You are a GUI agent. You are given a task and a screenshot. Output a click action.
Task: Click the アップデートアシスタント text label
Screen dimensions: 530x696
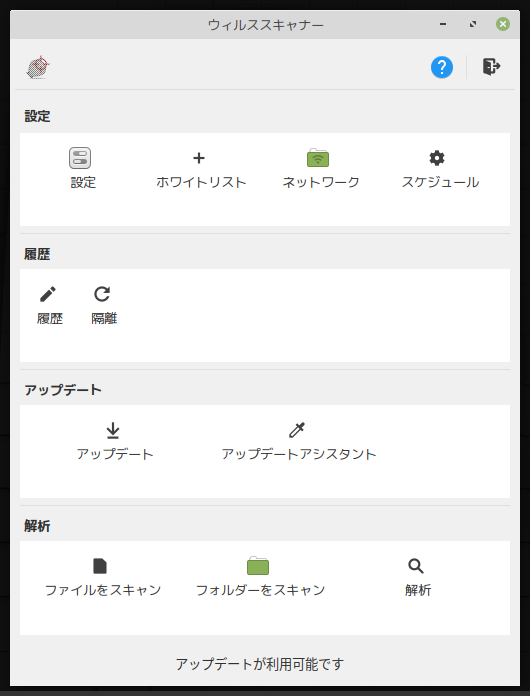tap(299, 454)
